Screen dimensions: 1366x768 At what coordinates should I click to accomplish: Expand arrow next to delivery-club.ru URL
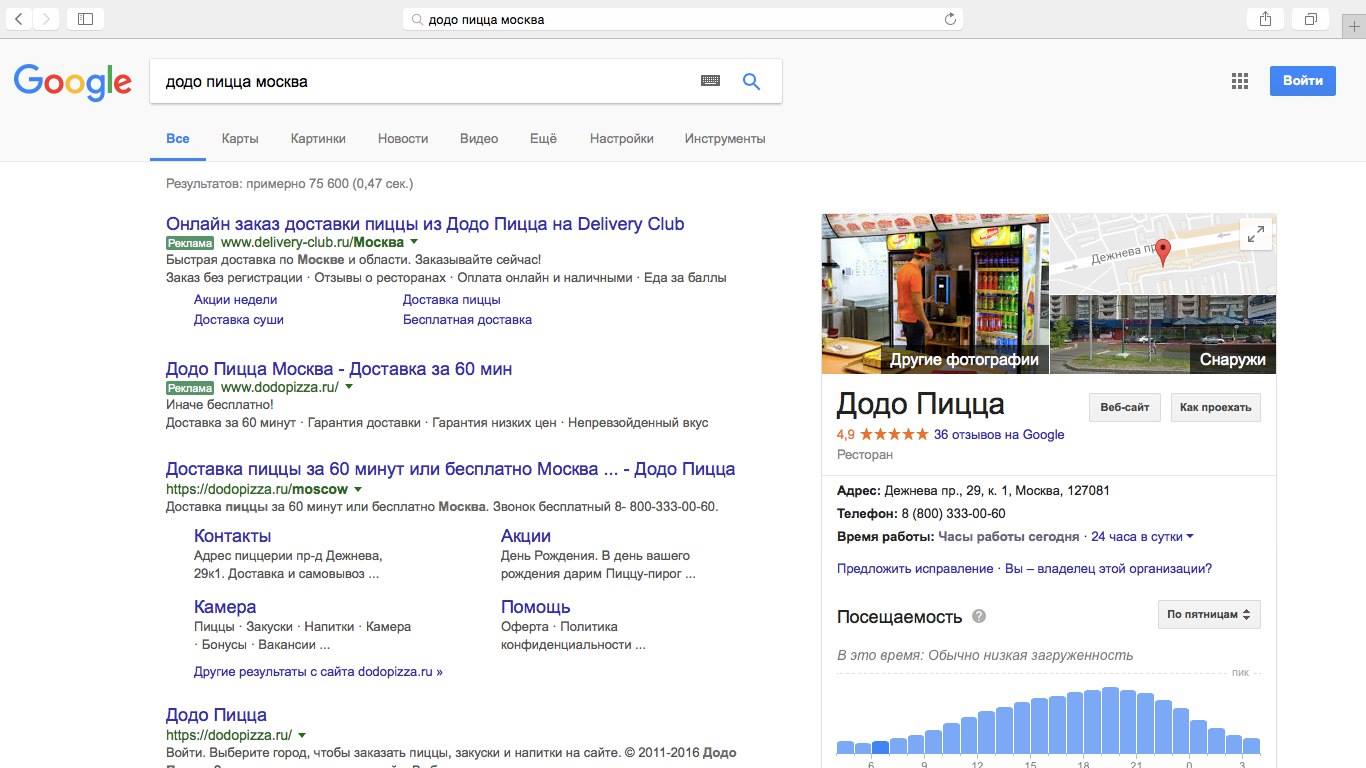(x=414, y=242)
